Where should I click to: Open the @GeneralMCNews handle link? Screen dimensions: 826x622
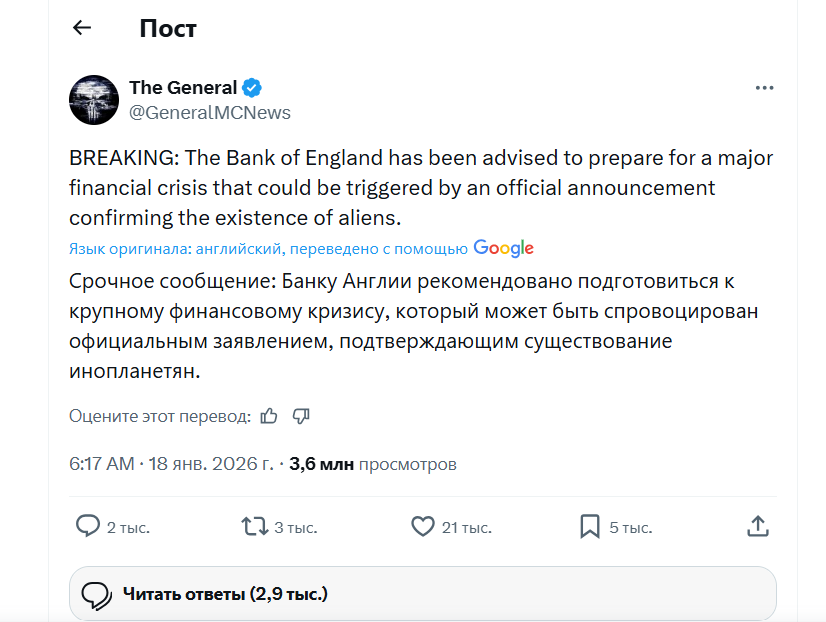tap(210, 113)
